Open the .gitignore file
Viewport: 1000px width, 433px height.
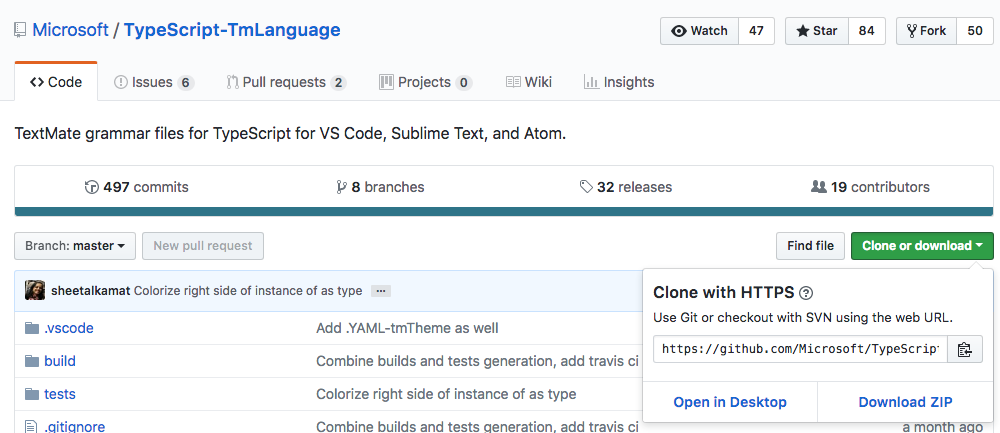pyautogui.click(x=75, y=427)
